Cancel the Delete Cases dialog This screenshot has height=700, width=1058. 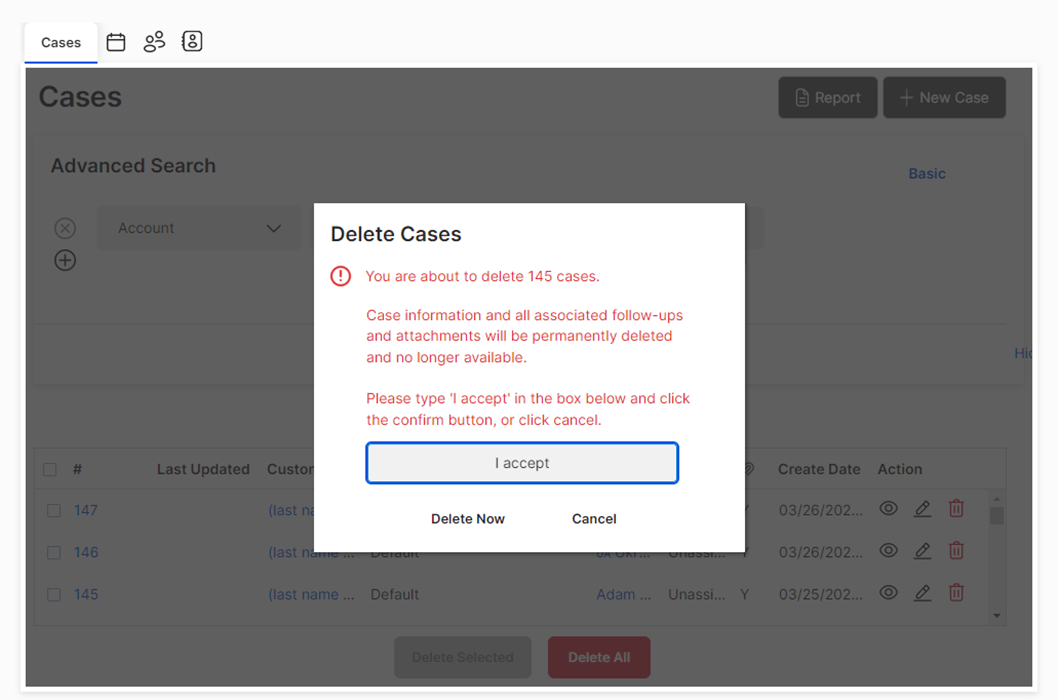[x=594, y=518]
